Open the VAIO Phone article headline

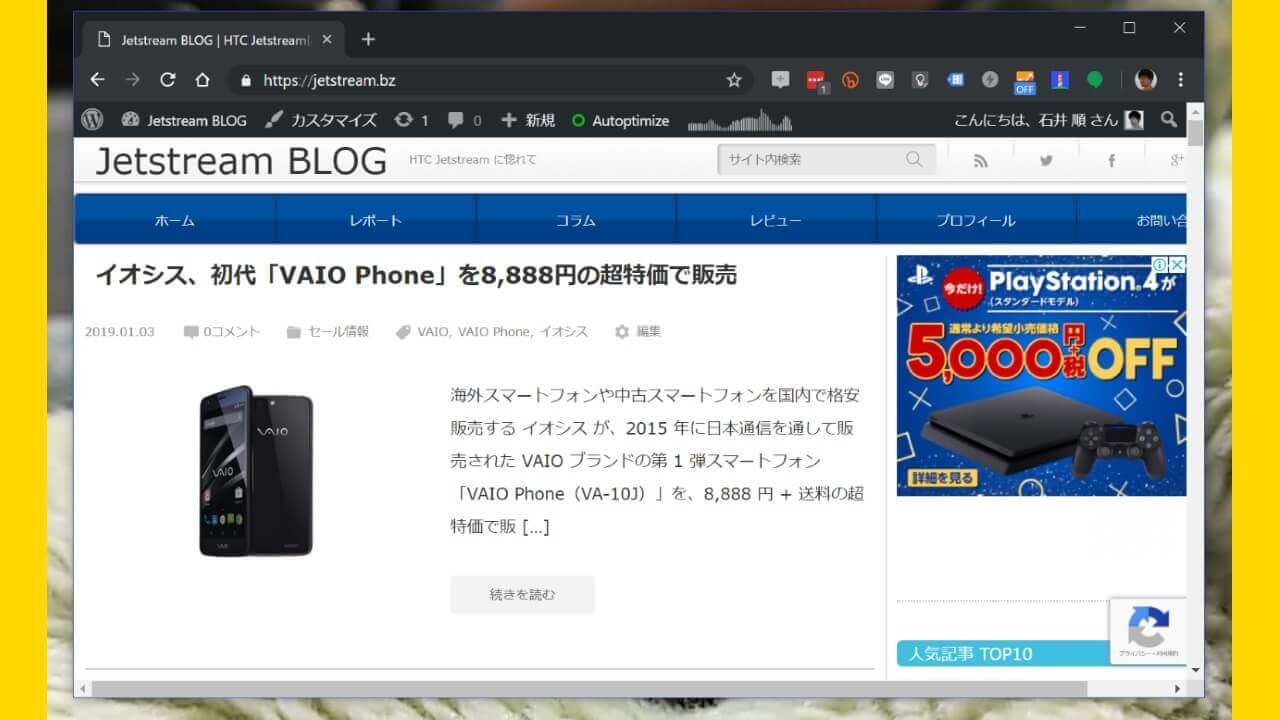tap(416, 275)
